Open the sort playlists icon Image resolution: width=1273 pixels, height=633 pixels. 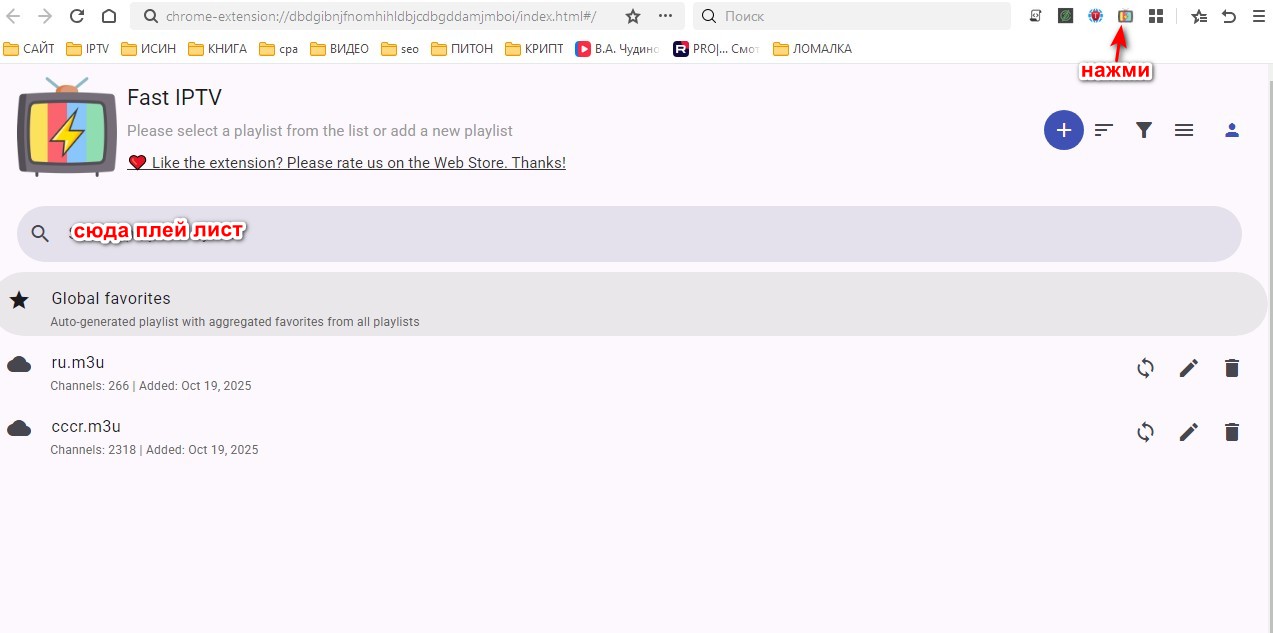pyautogui.click(x=1104, y=130)
